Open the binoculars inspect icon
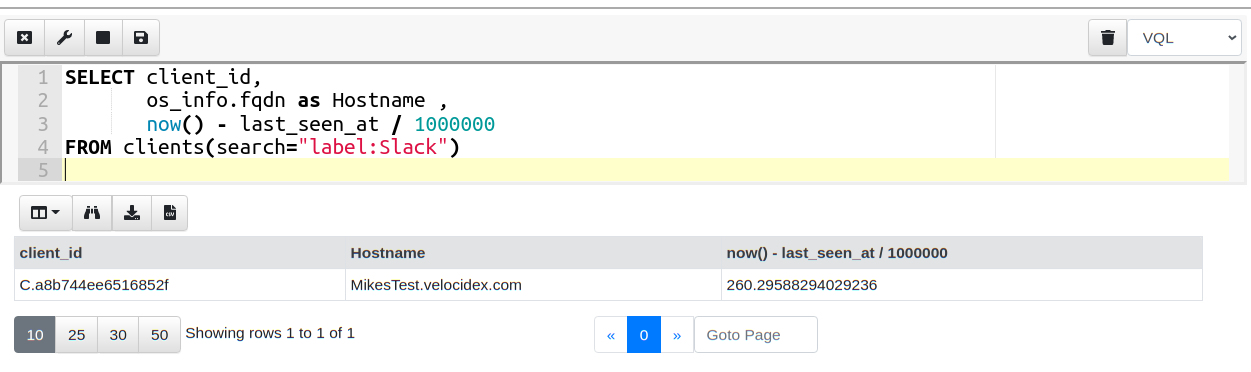 [x=92, y=213]
